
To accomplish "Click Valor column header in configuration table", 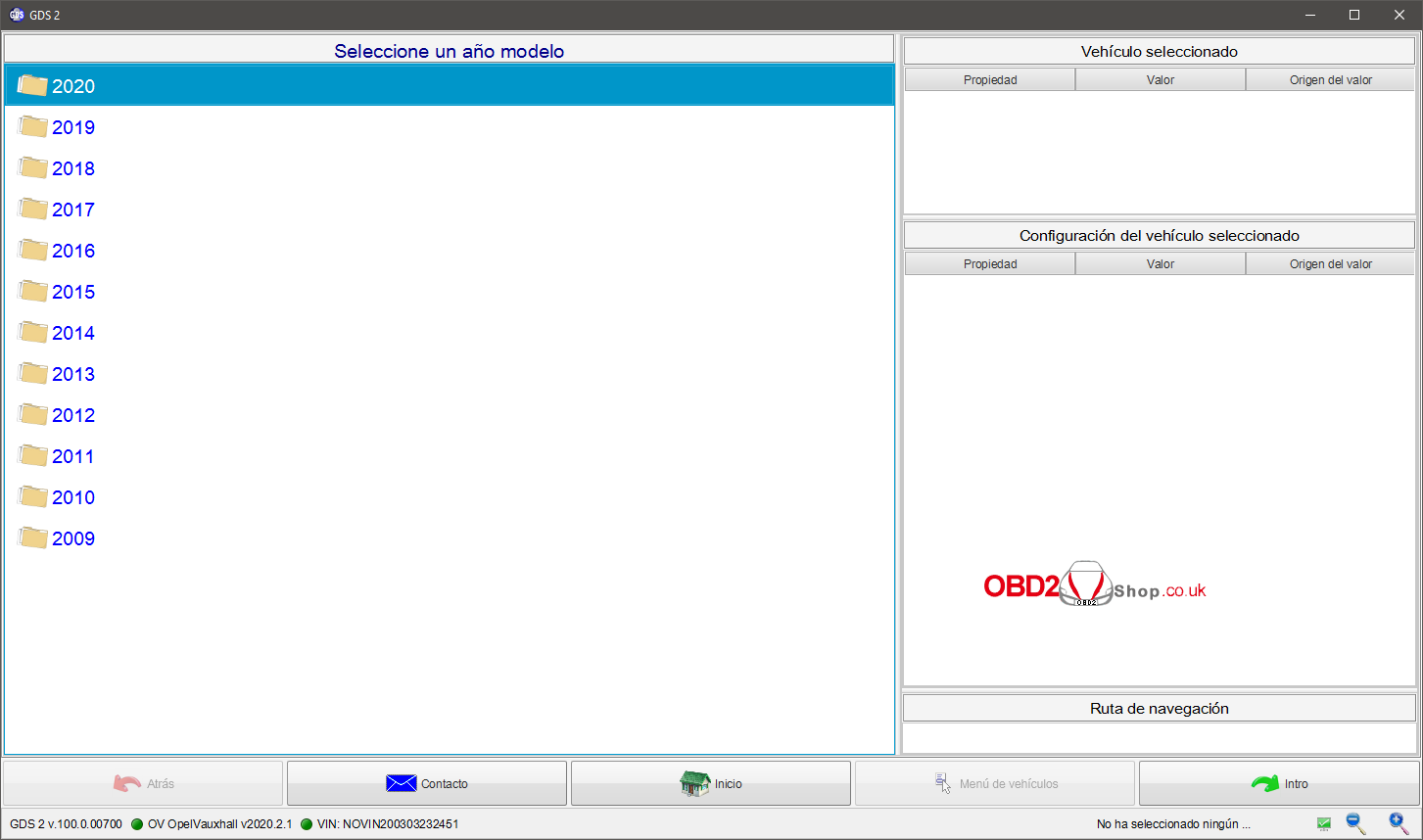I will (x=1161, y=264).
